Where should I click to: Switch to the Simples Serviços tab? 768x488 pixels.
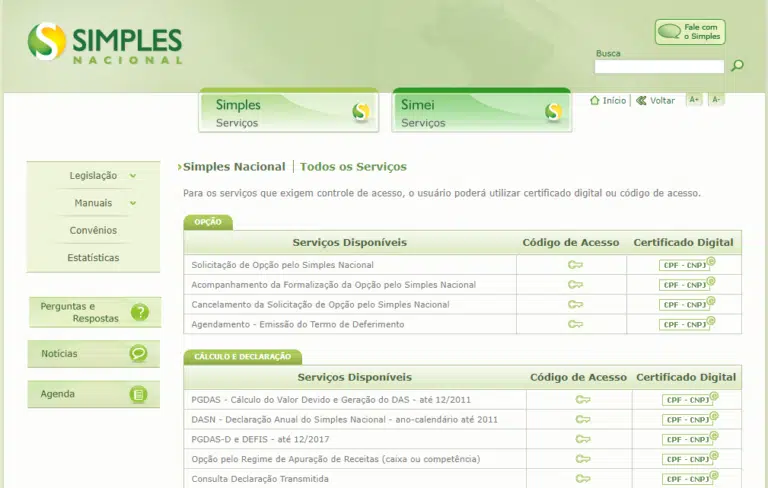pyautogui.click(x=288, y=112)
